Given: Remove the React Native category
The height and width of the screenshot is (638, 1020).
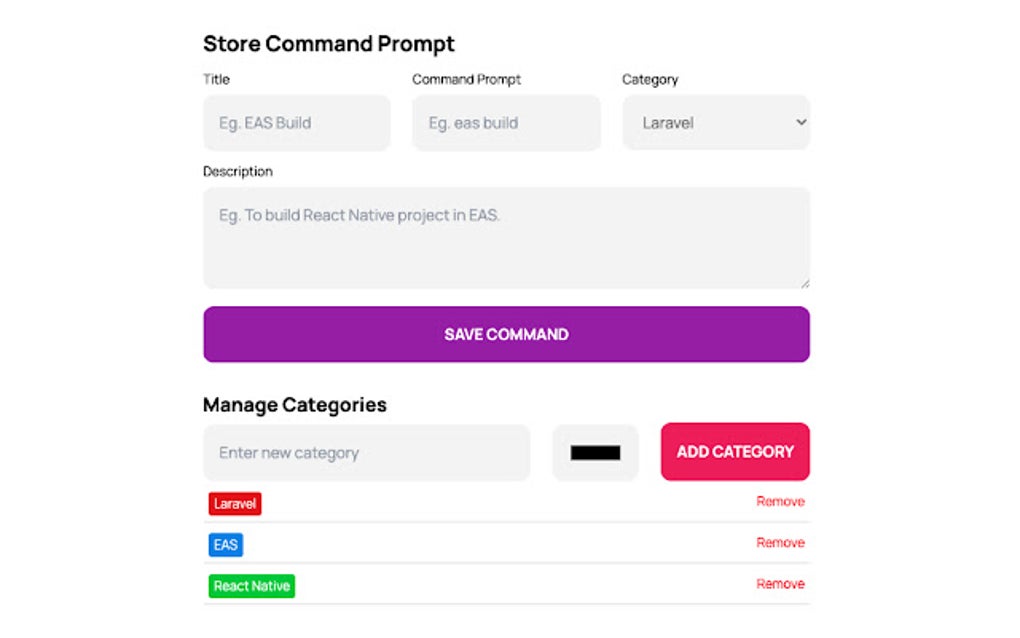Looking at the screenshot, I should pyautogui.click(x=780, y=584).
